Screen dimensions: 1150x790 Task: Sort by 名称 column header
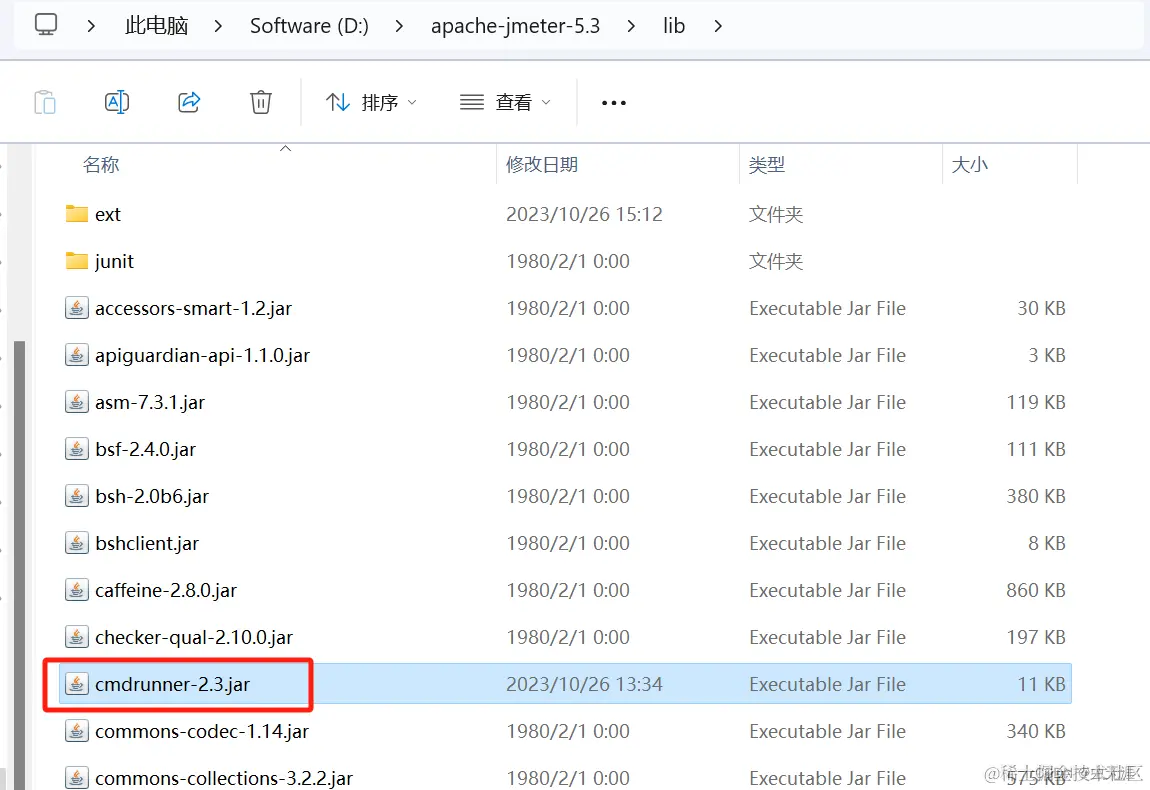tap(100, 164)
